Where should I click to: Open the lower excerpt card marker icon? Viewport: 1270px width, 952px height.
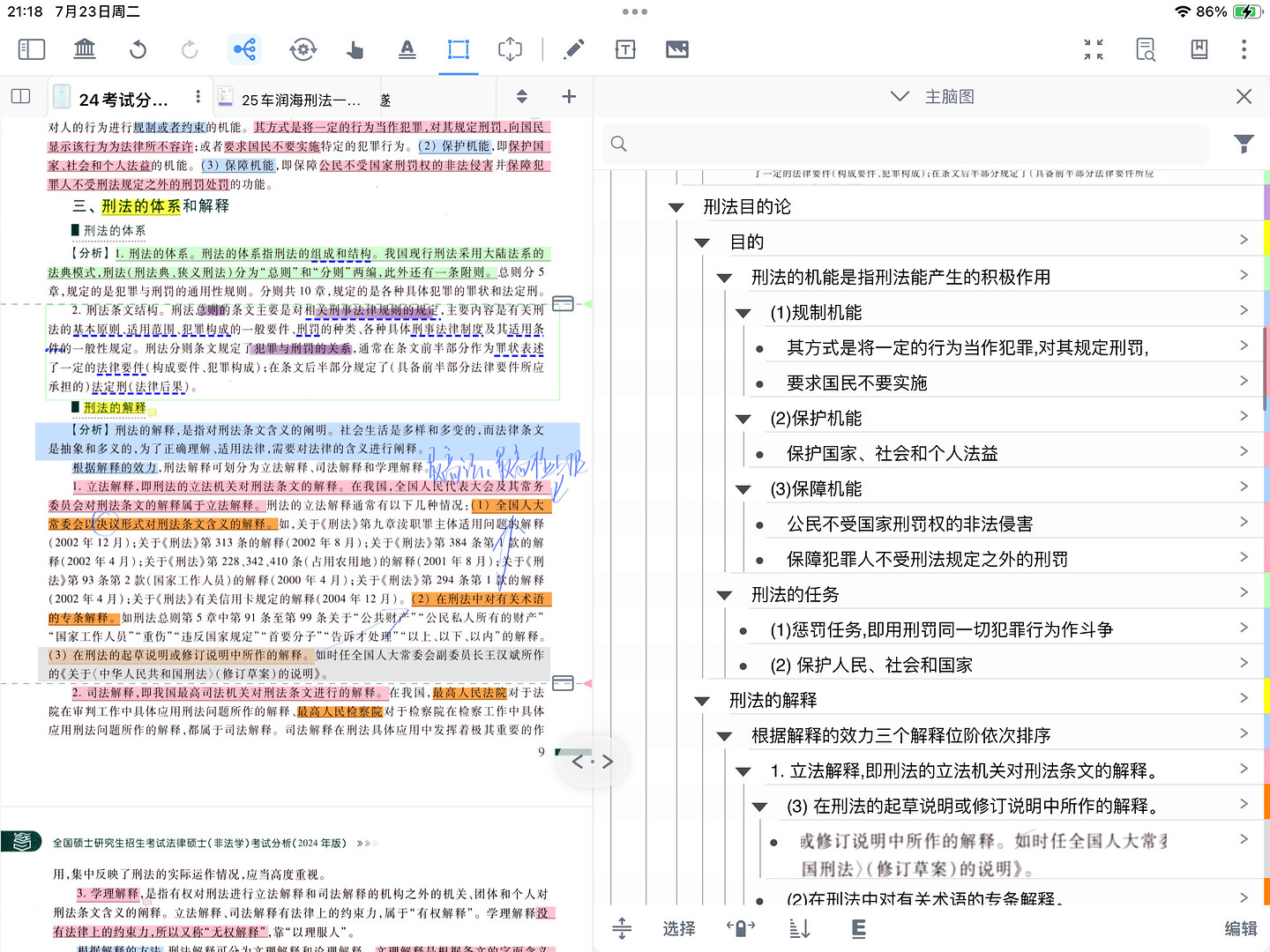563,683
